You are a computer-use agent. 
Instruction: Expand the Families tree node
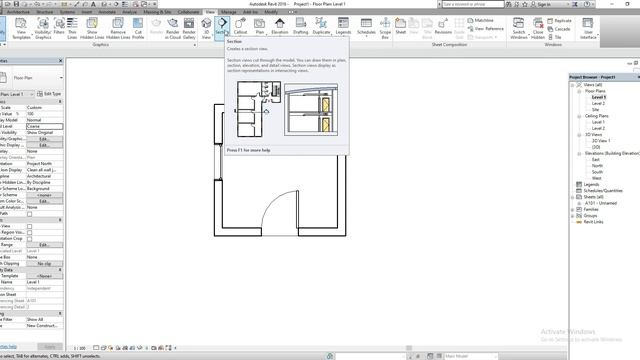pyautogui.click(x=573, y=209)
